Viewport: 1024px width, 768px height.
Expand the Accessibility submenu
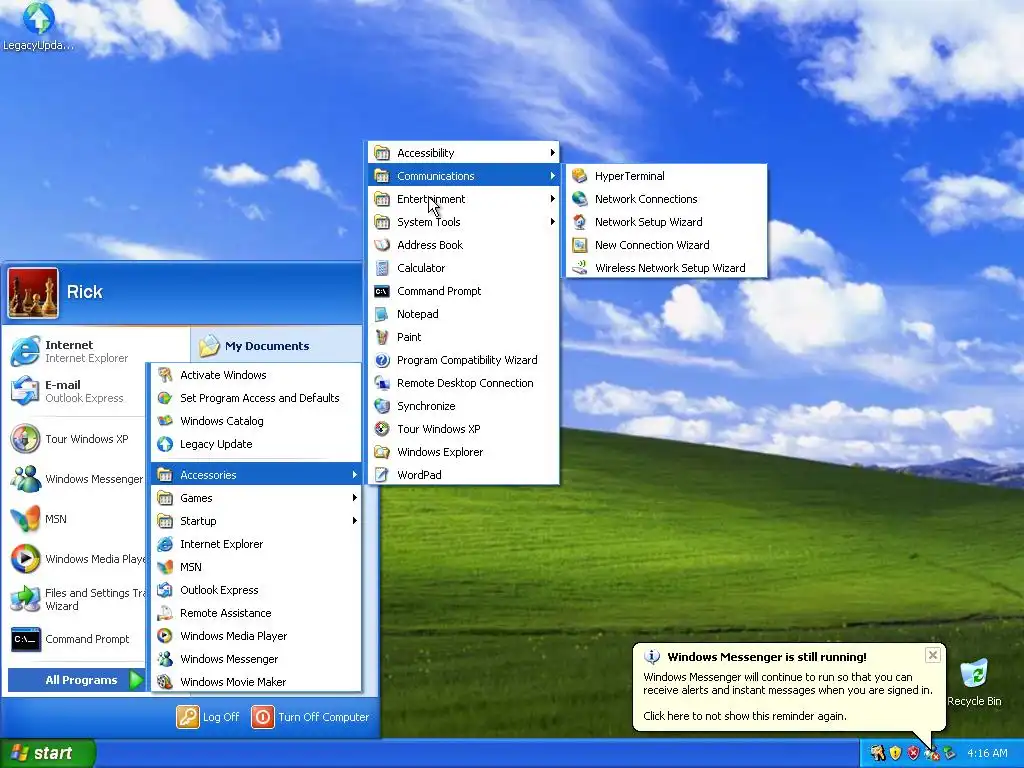point(464,153)
